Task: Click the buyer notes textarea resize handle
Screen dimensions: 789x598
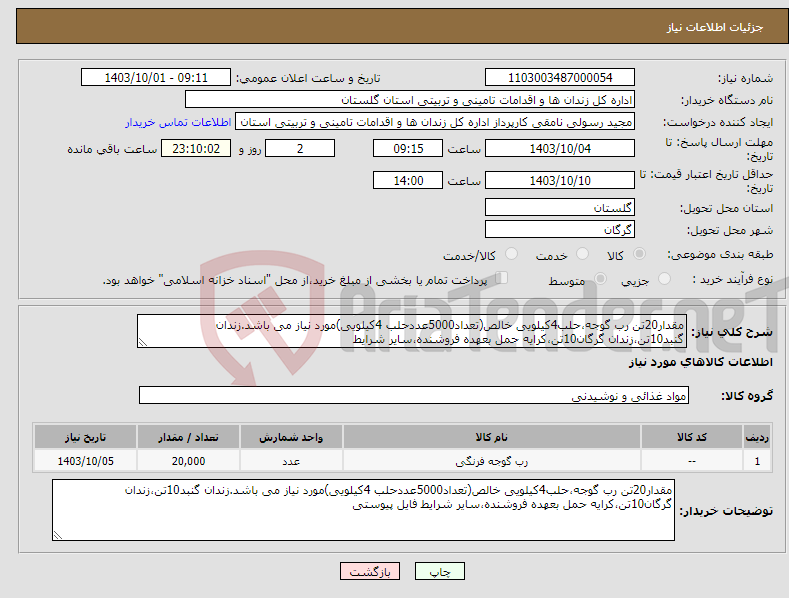Action: [x=58, y=535]
